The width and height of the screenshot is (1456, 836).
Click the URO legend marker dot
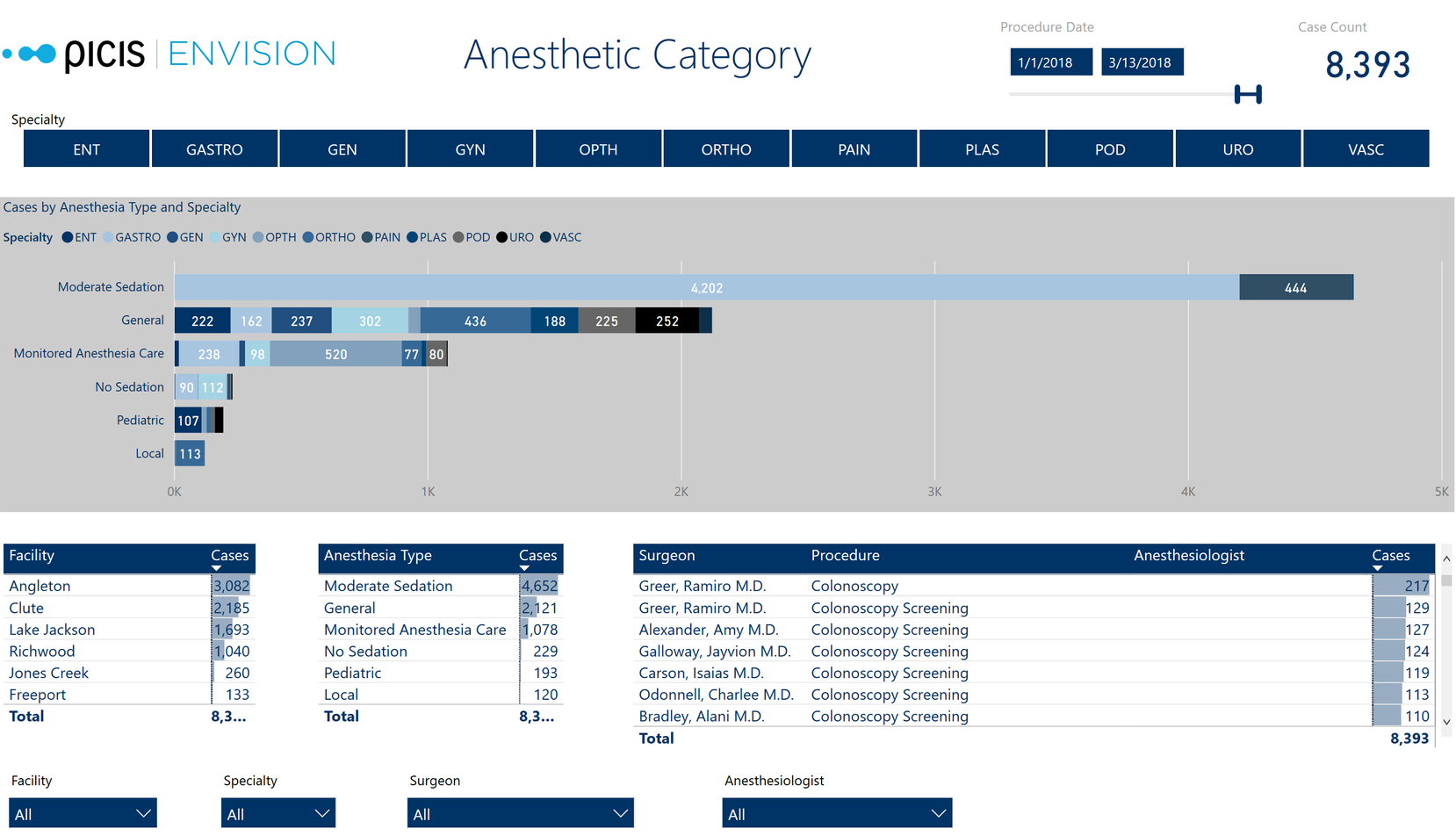502,237
